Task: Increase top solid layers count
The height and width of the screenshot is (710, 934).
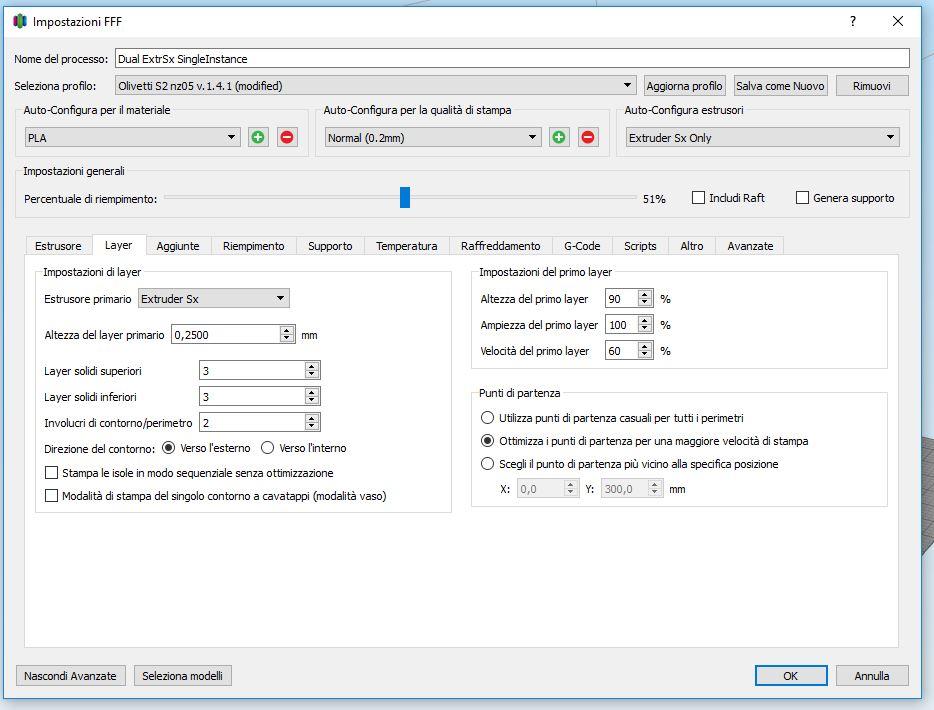Action: (312, 366)
